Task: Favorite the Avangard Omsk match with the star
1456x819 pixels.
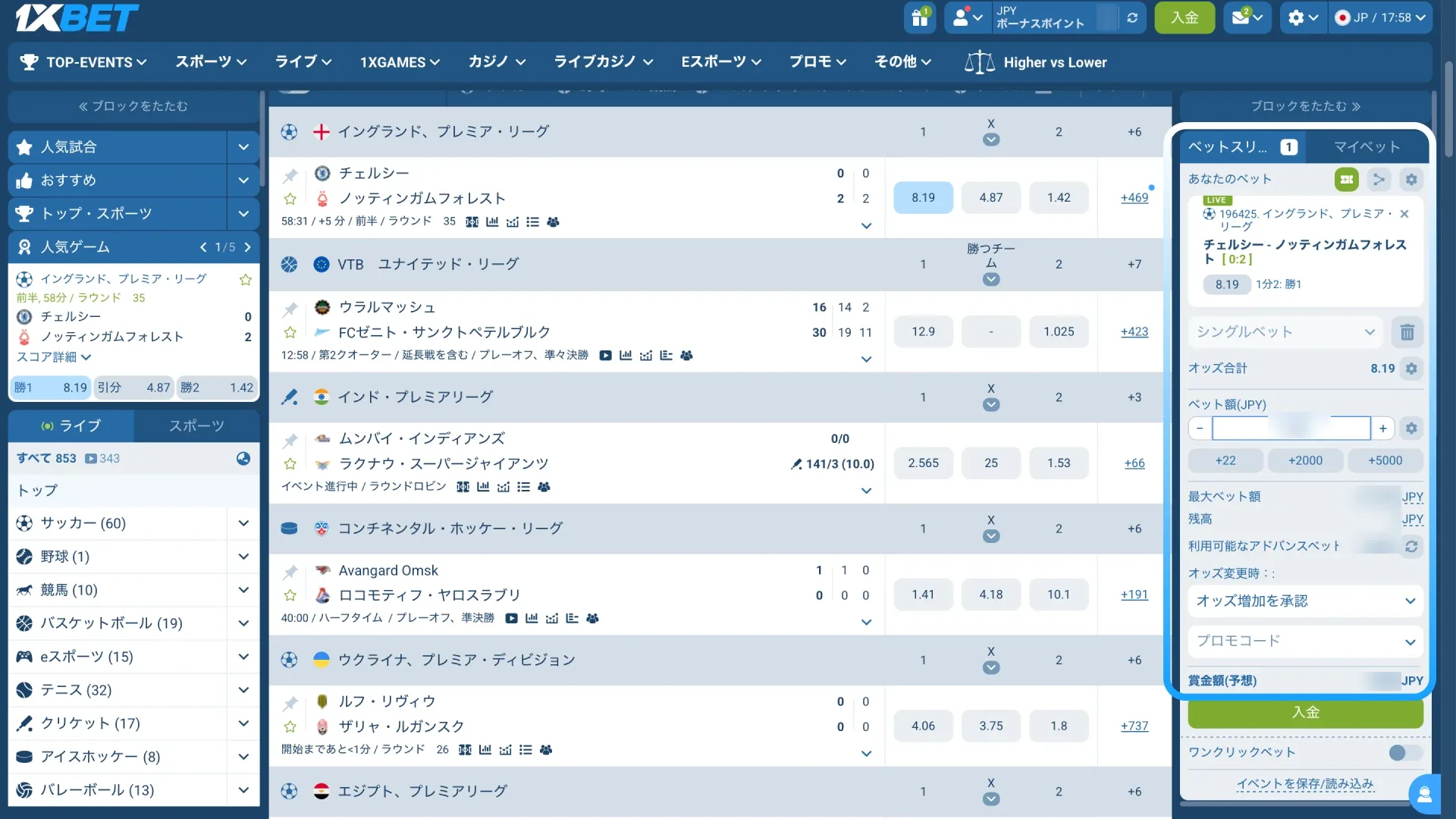Action: pyautogui.click(x=290, y=595)
